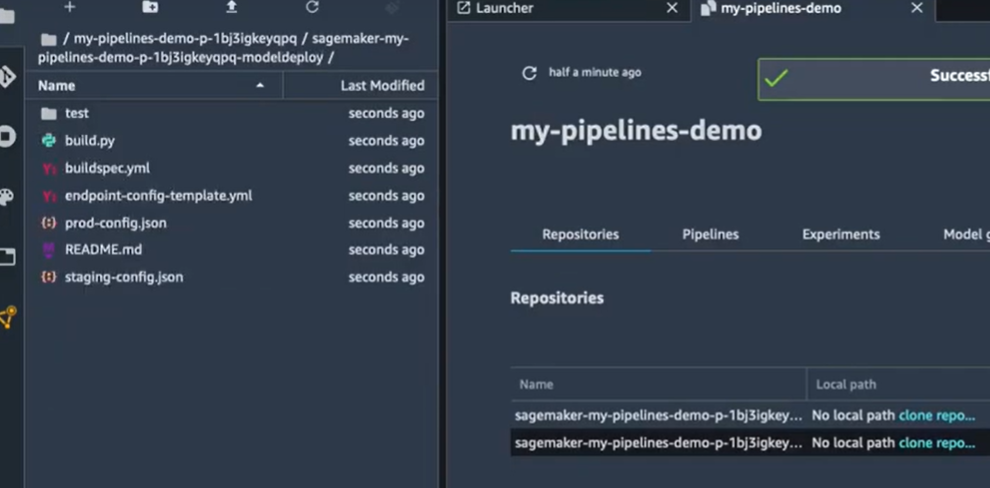Select the staging-config.json file
This screenshot has height=488, width=990.
(x=123, y=277)
